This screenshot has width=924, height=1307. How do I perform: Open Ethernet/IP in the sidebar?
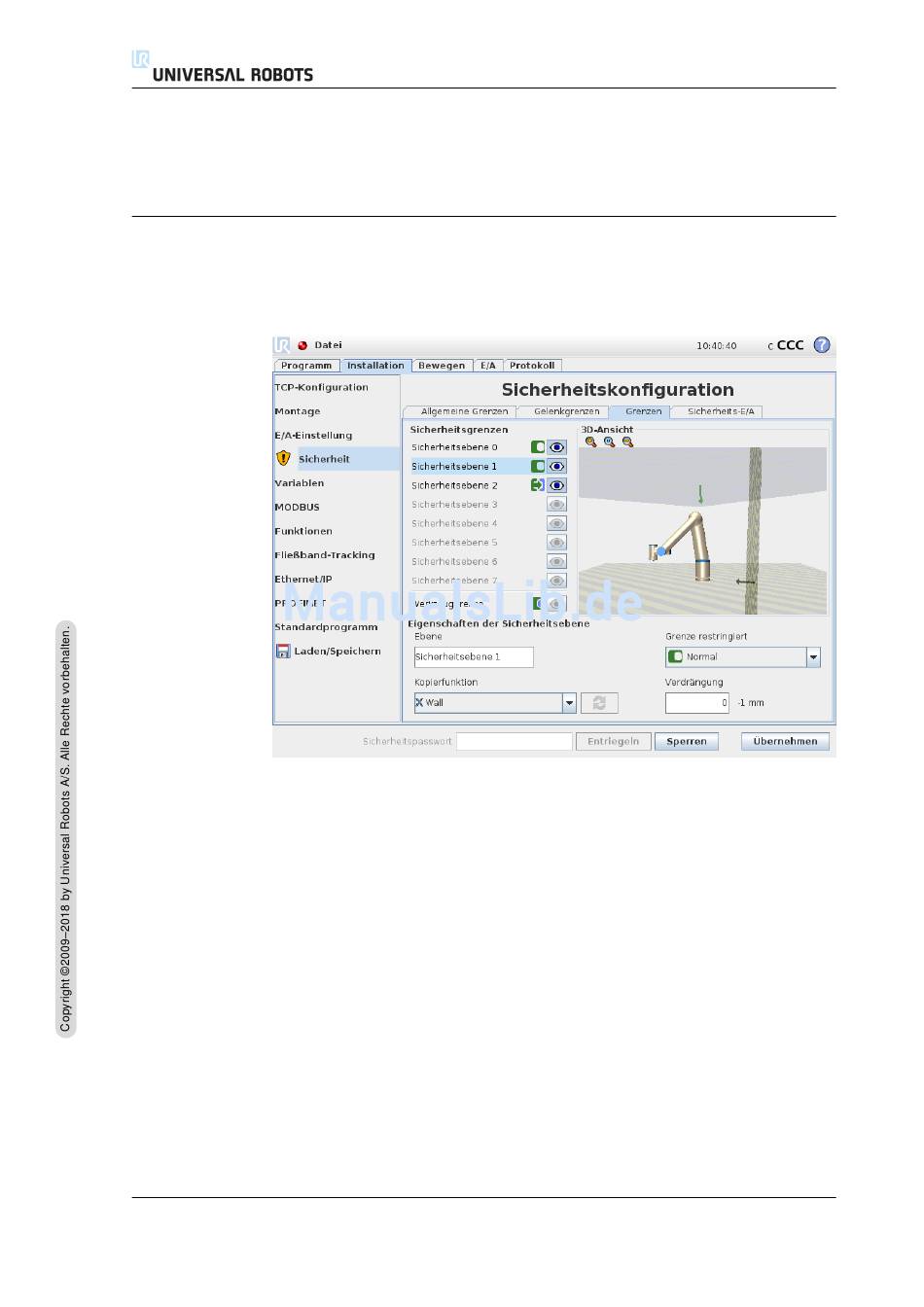click(302, 580)
